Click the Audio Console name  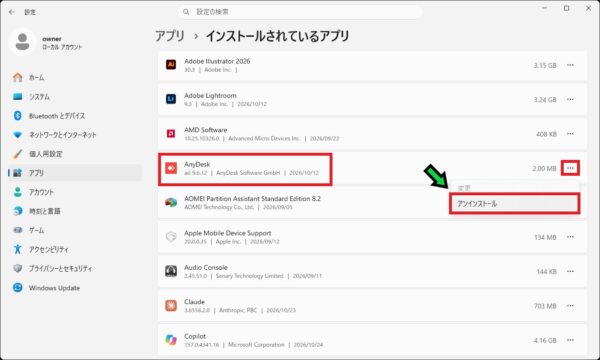[205, 267]
